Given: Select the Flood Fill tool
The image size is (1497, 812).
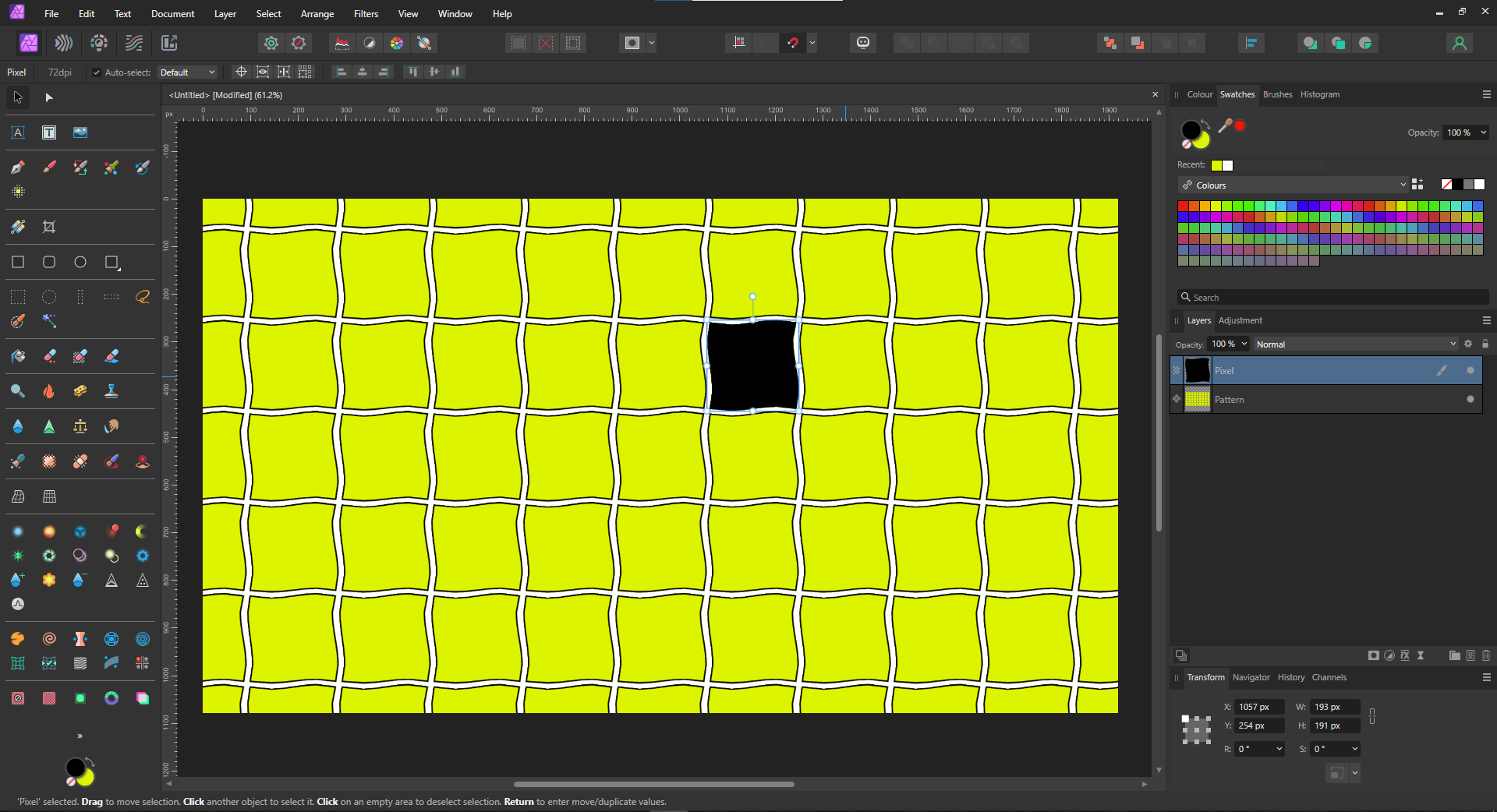Looking at the screenshot, I should pyautogui.click(x=18, y=356).
